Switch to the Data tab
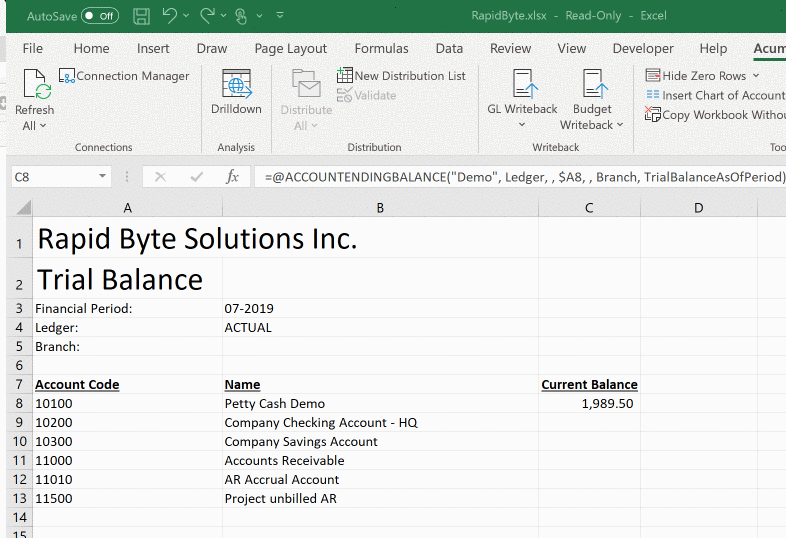The width and height of the screenshot is (786, 538). coord(449,49)
